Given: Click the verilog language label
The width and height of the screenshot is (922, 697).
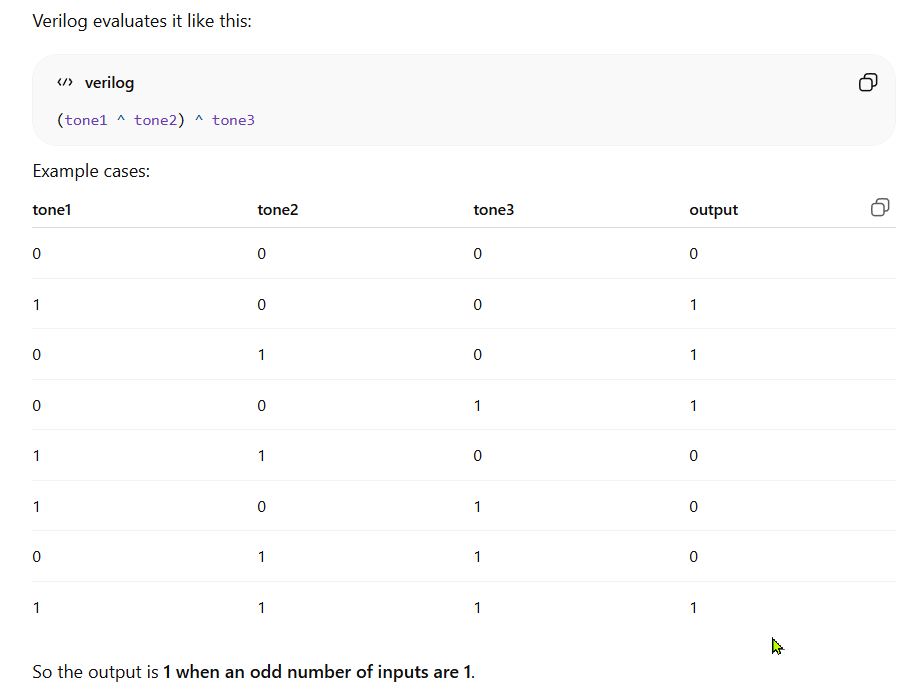Looking at the screenshot, I should [x=109, y=83].
